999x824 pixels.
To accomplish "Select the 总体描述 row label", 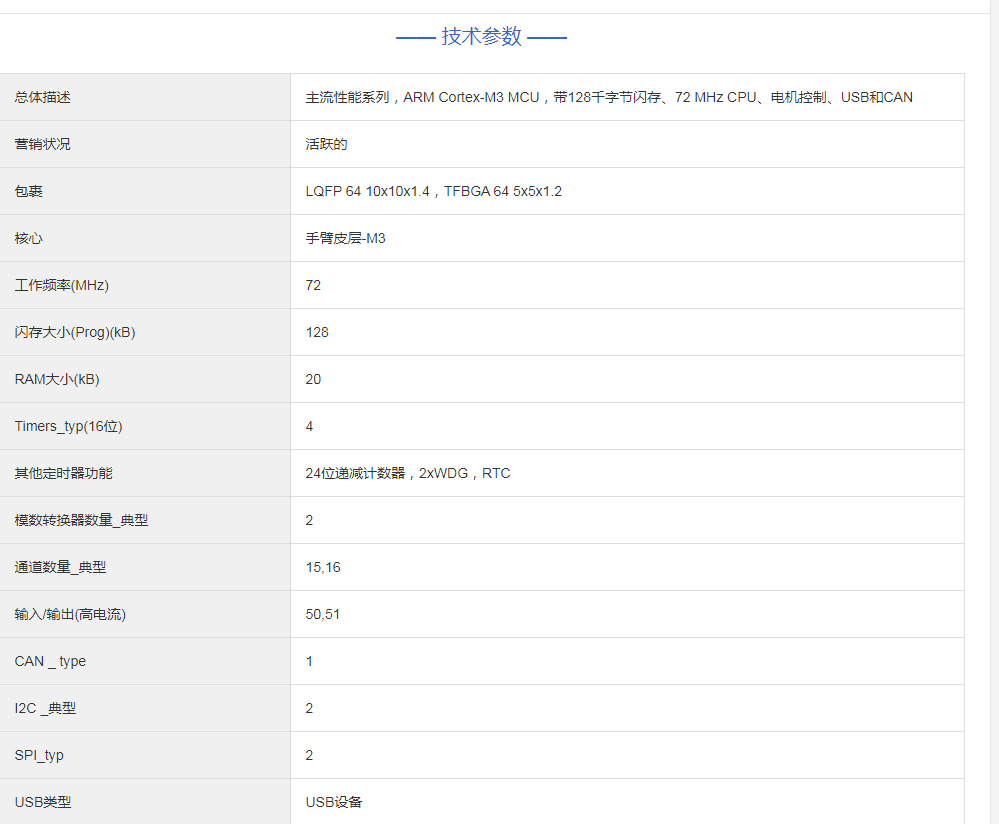I will coord(43,98).
